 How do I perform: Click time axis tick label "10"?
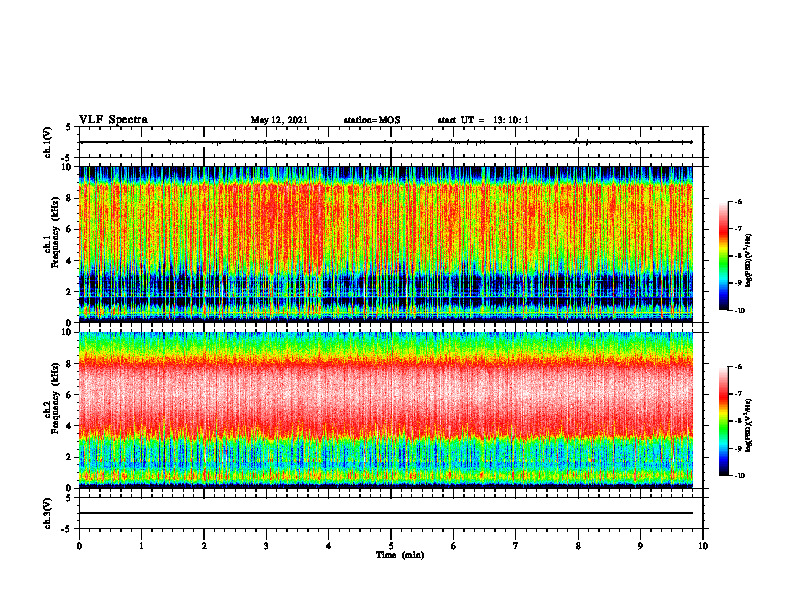[703, 546]
